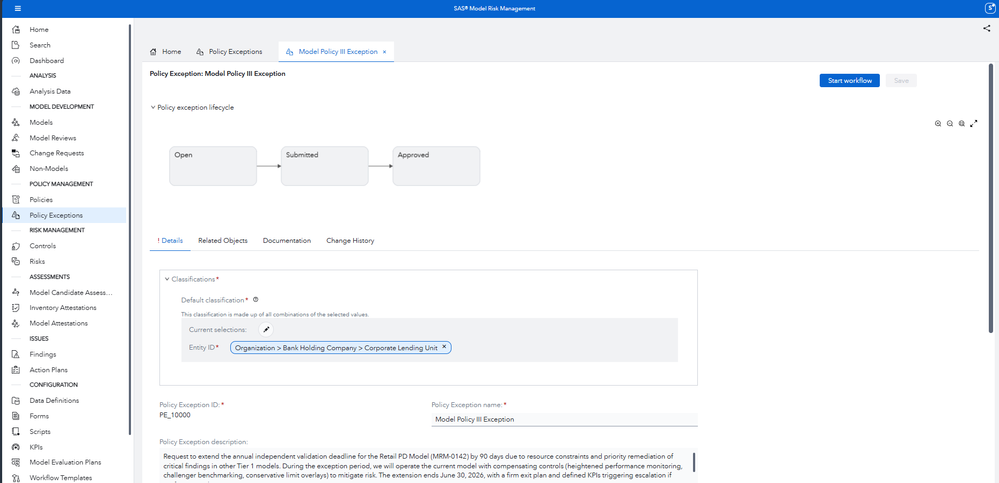Click the Risks icon in sidebar

[x=16, y=261]
